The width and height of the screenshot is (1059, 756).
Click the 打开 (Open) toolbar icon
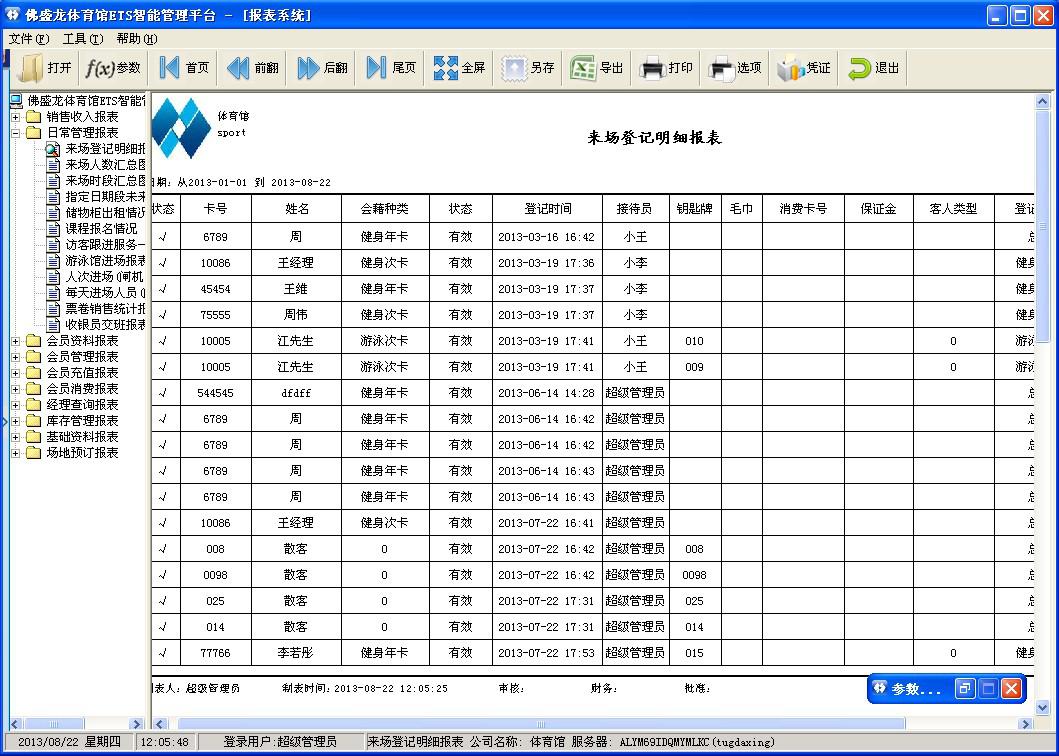[x=45, y=68]
